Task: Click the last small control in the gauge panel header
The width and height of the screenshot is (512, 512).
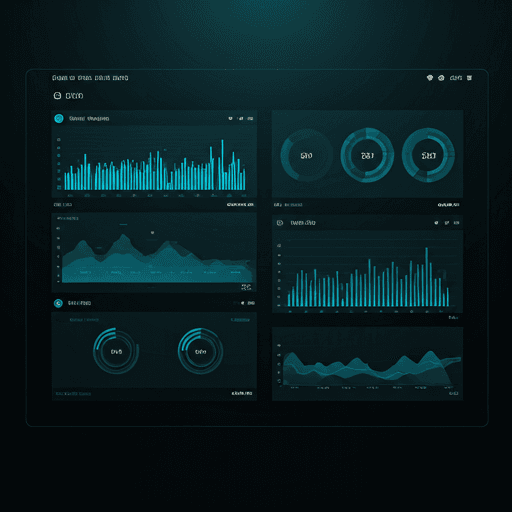Action: tap(251, 303)
